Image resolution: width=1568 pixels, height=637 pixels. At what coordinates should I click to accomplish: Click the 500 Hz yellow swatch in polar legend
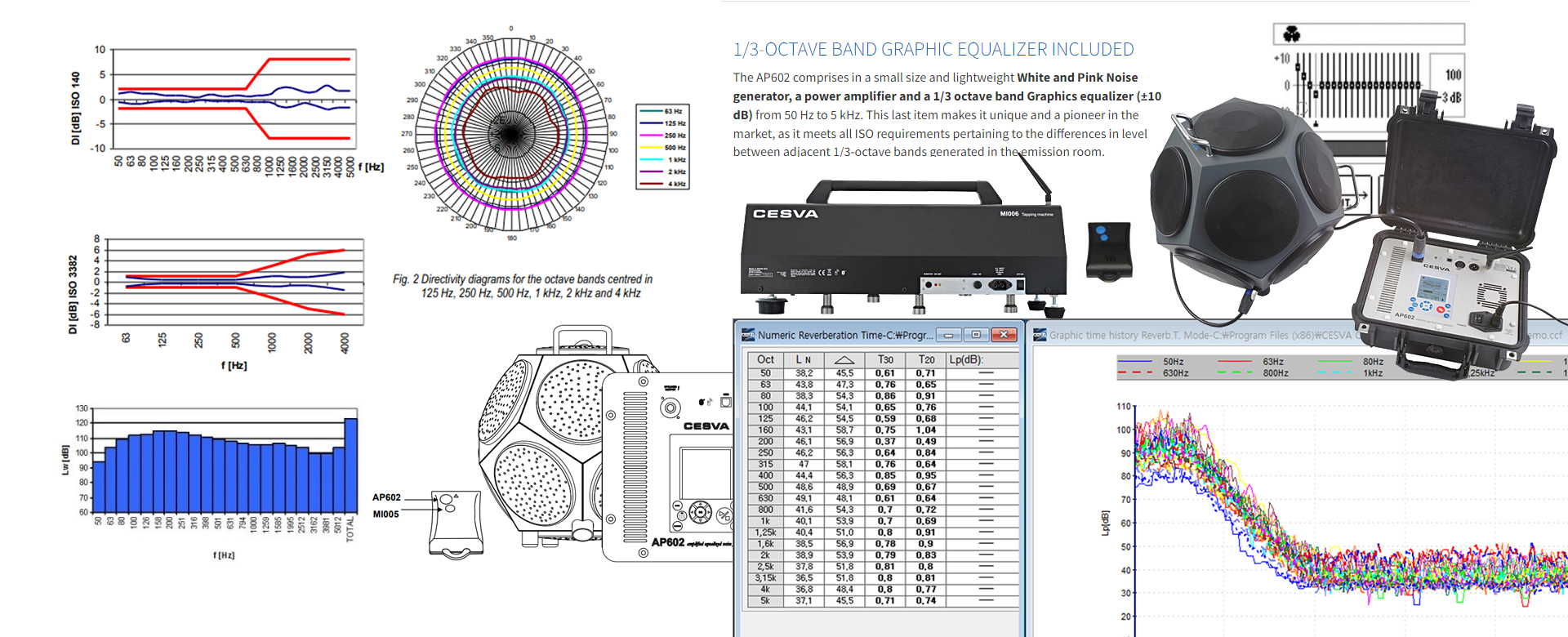click(x=650, y=148)
